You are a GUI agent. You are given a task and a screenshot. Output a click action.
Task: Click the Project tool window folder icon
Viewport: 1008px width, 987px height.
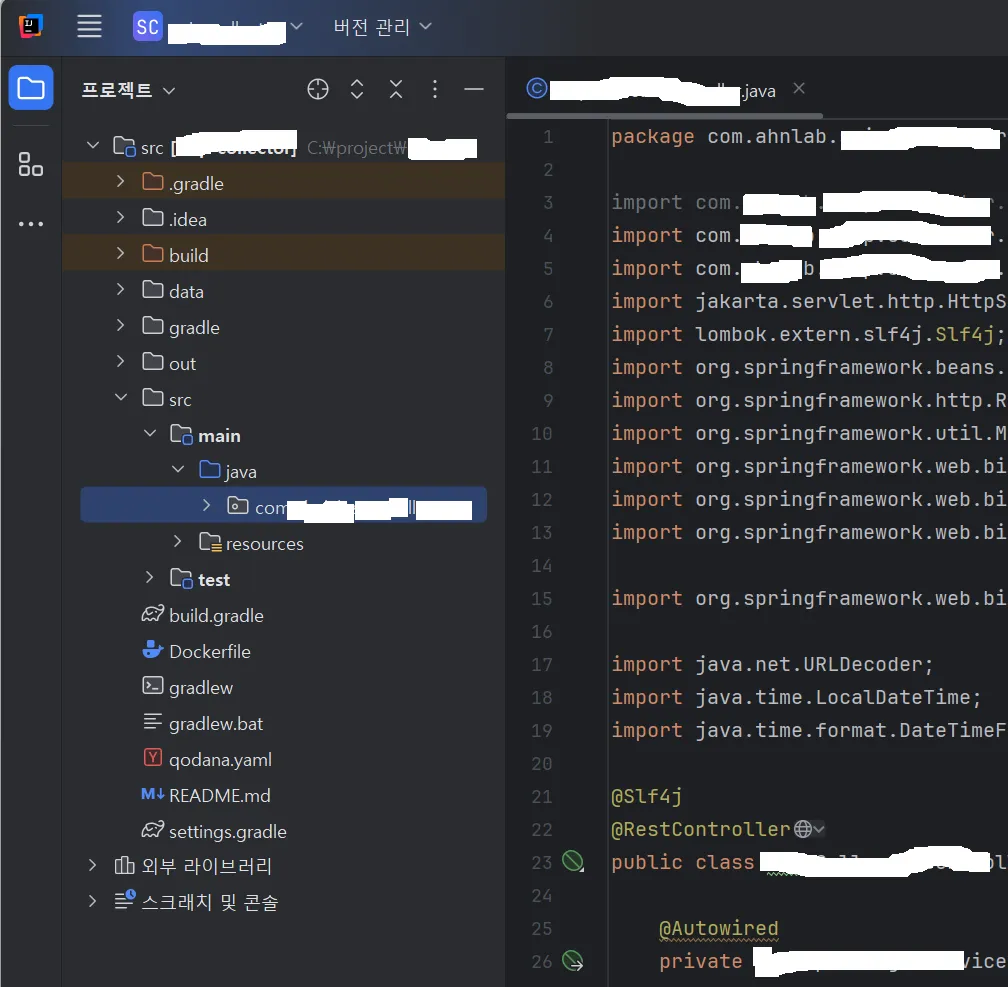tap(31, 89)
